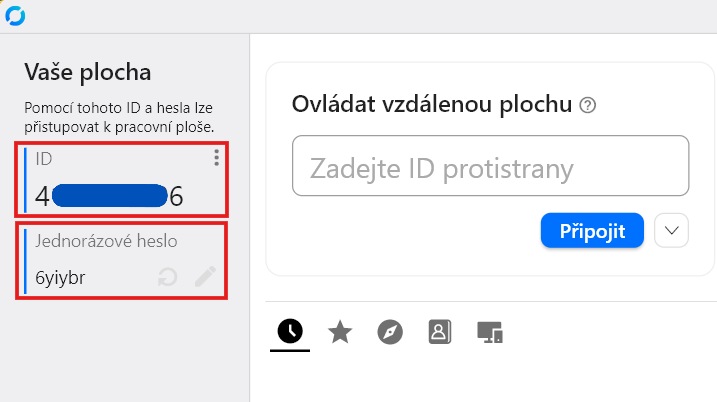717x402 pixels.
Task: Click the Pomocí tohoto ID description text
Action: click(120, 116)
